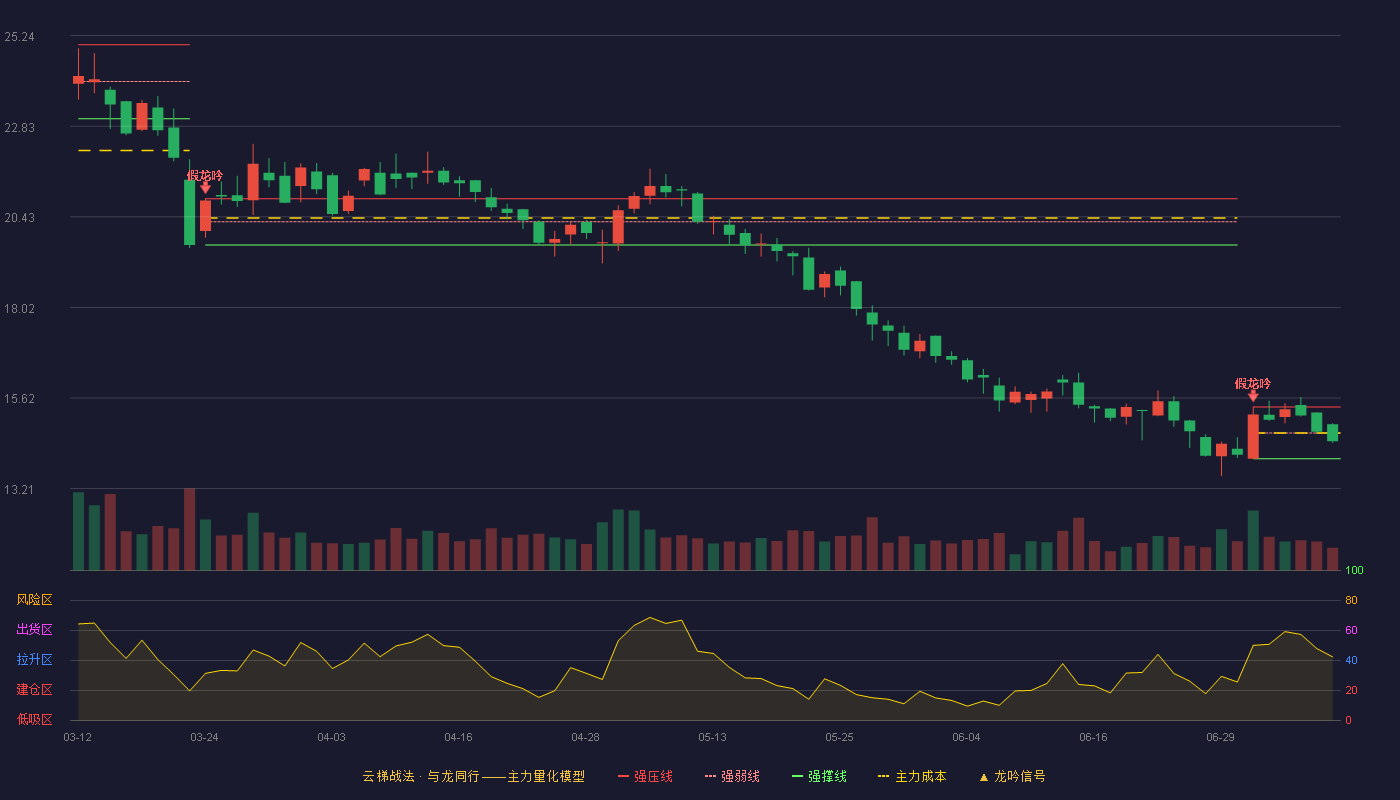This screenshot has height=800, width=1400.
Task: Click the 22.83 price axis label
Action: click(19, 128)
